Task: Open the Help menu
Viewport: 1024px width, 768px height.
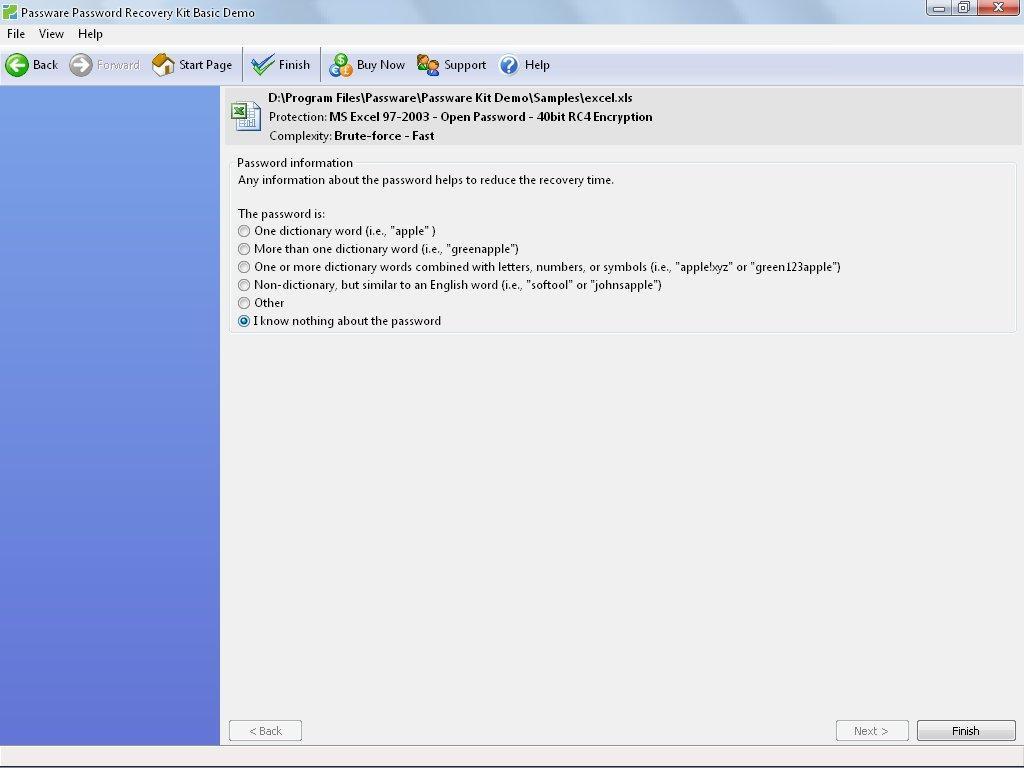Action: coord(90,34)
